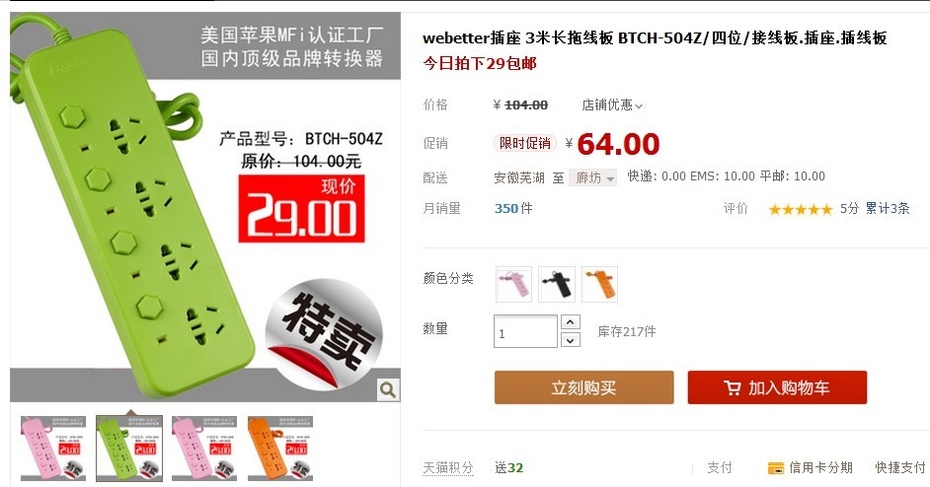Open the 累计3条 reviews link
Viewport: 930px width, 487px height.
(x=887, y=208)
